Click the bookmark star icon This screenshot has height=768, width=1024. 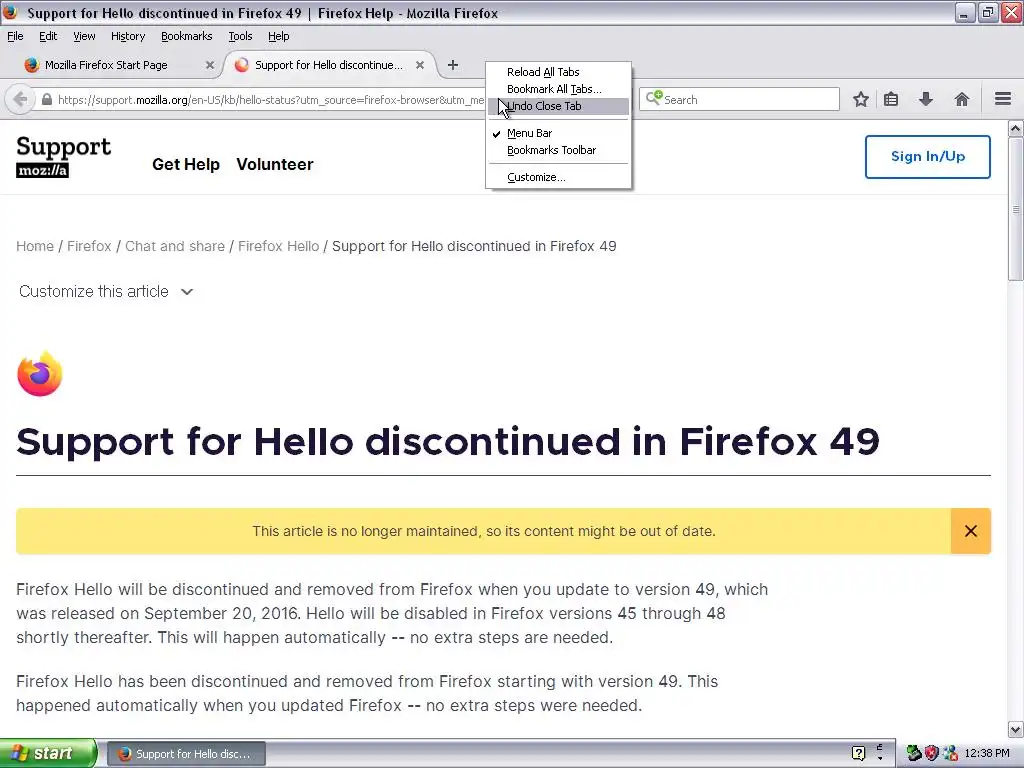click(861, 99)
